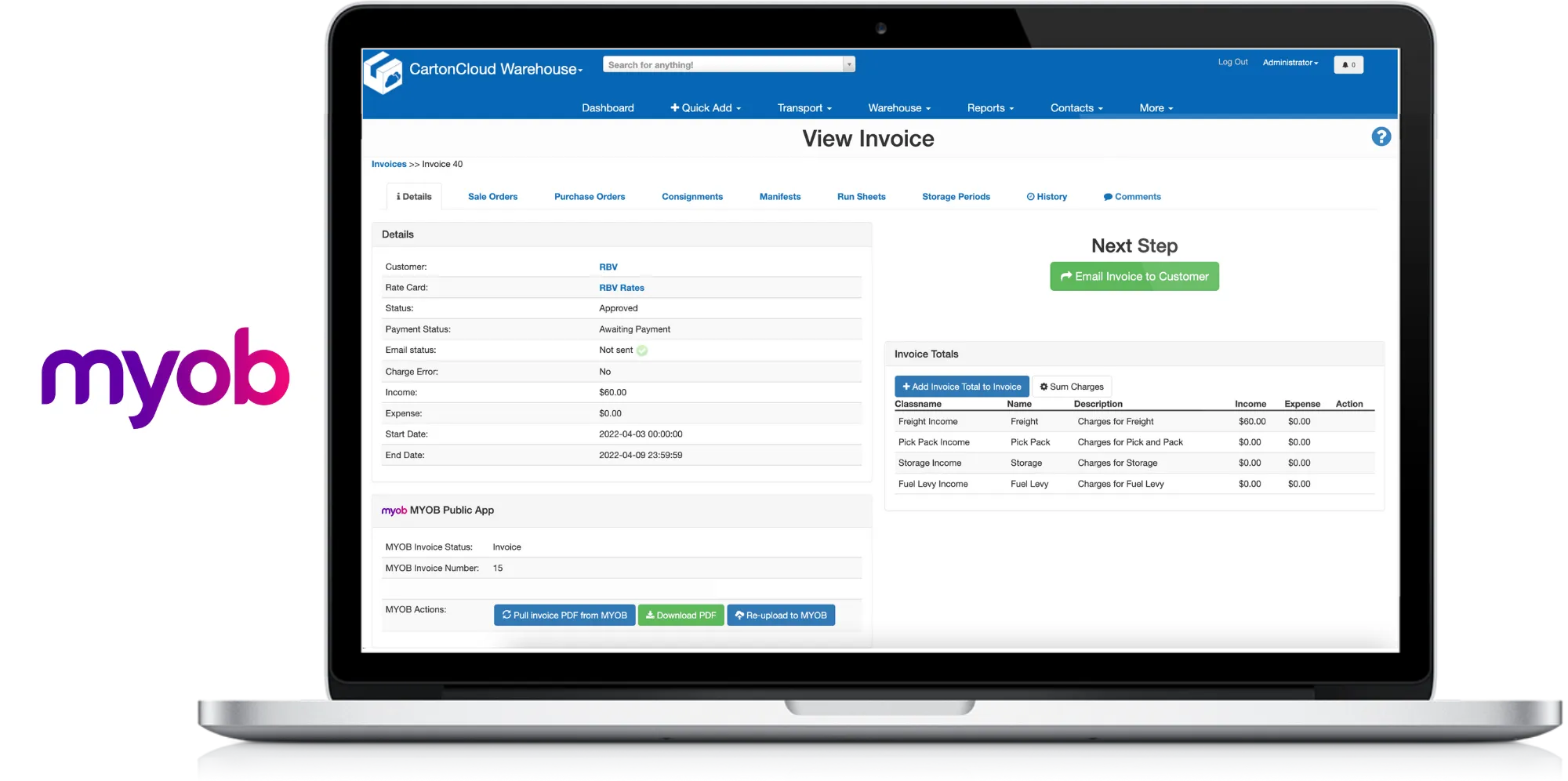Click the Sum Charges gear icon

point(1043,386)
